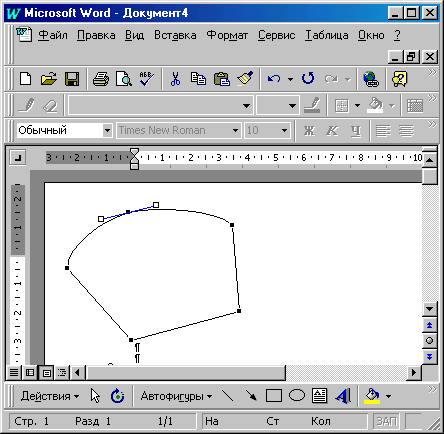Select the Draw Table pencil tool
The image size is (444, 434).
click(27, 105)
